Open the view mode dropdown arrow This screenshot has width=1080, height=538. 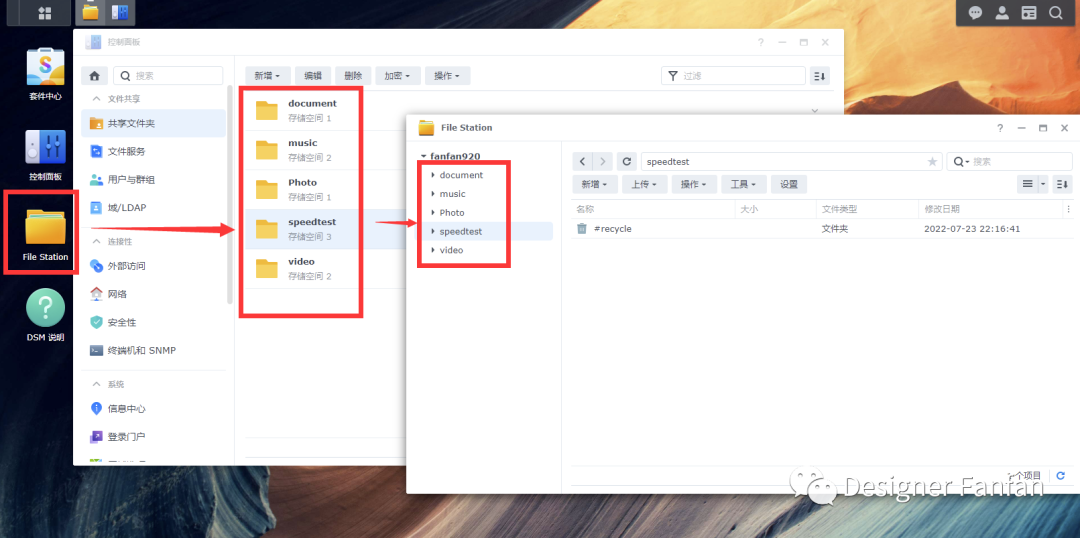coord(1043,184)
